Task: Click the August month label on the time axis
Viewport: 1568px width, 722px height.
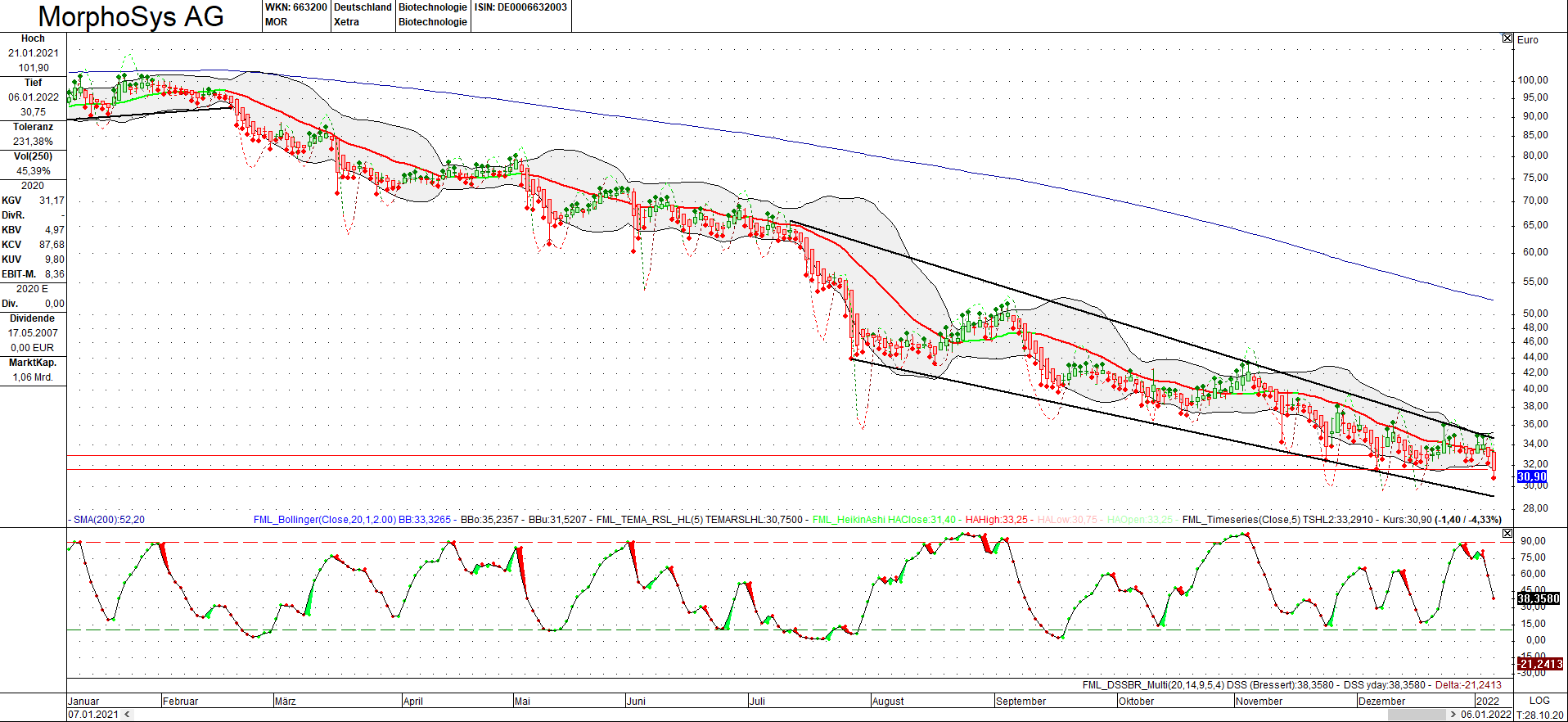Action: [x=888, y=702]
